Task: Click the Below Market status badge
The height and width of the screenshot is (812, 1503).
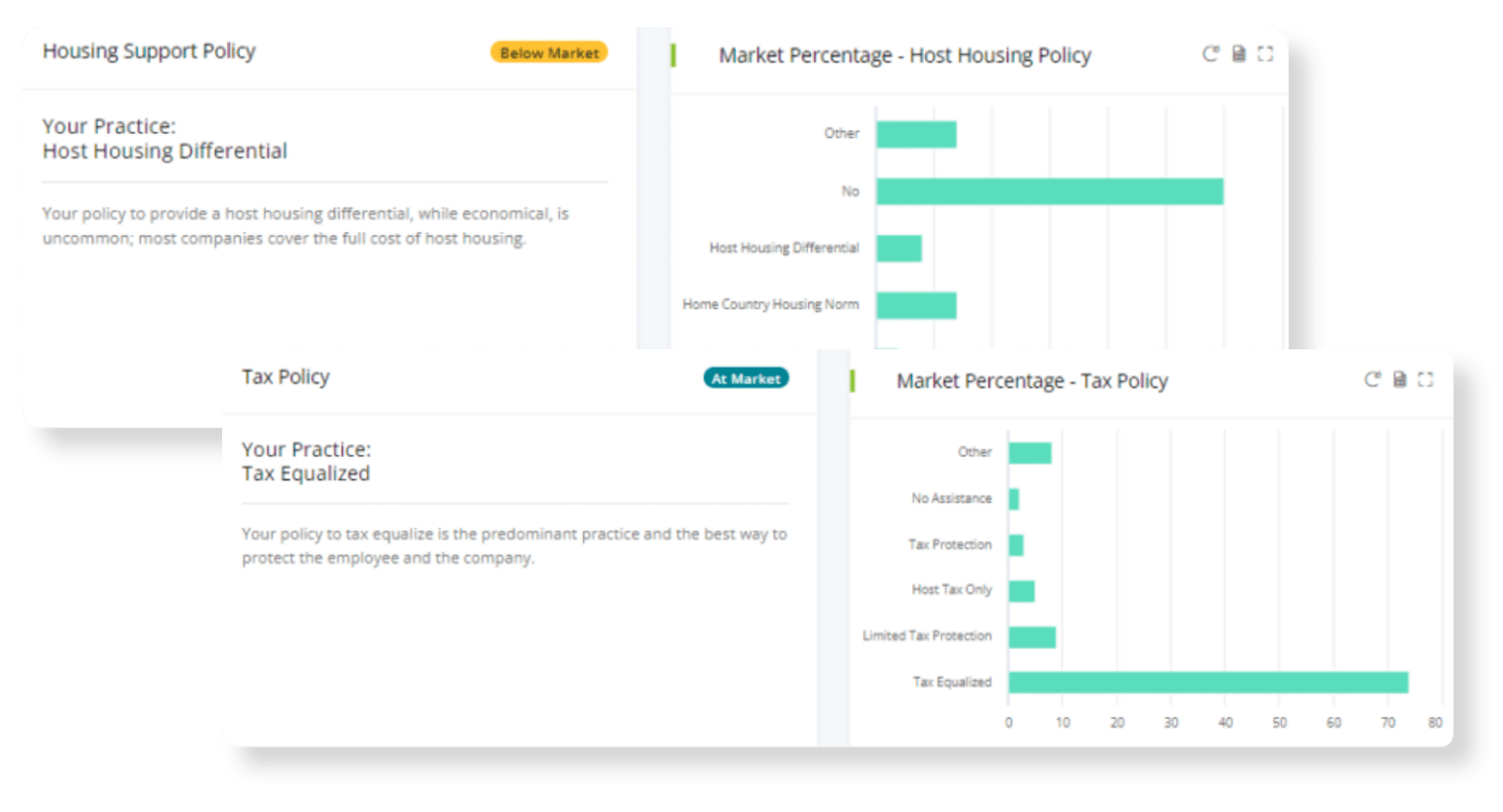Action: click(549, 53)
